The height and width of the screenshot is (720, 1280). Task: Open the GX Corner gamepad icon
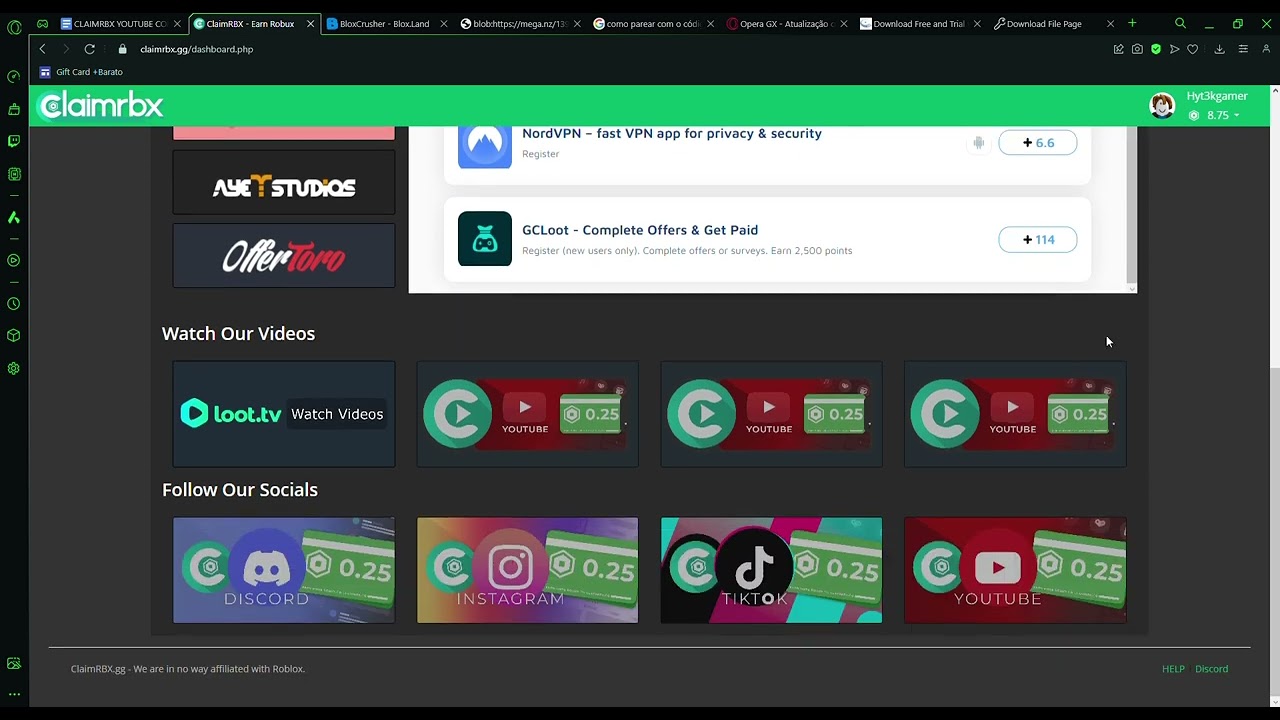(42, 23)
